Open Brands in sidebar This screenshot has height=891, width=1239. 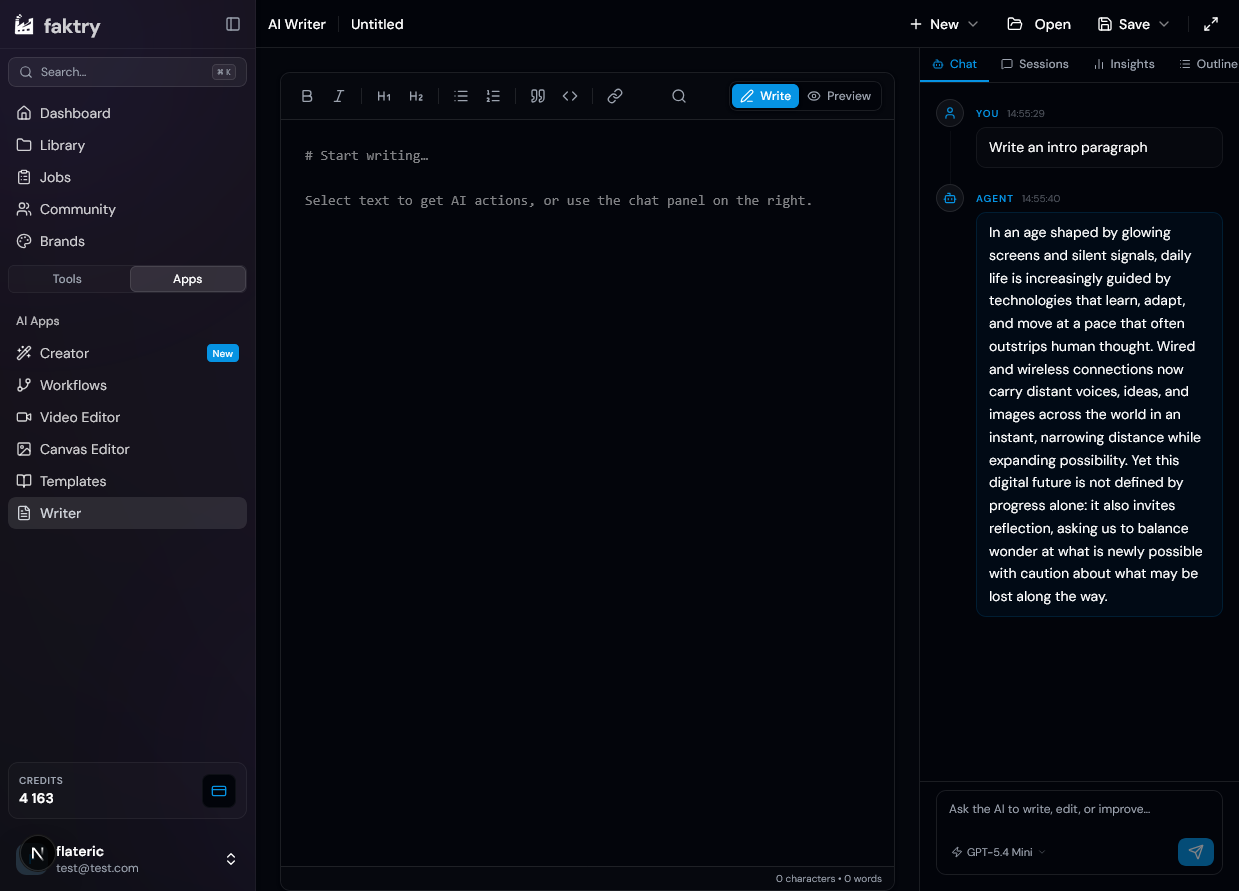[x=127, y=241]
